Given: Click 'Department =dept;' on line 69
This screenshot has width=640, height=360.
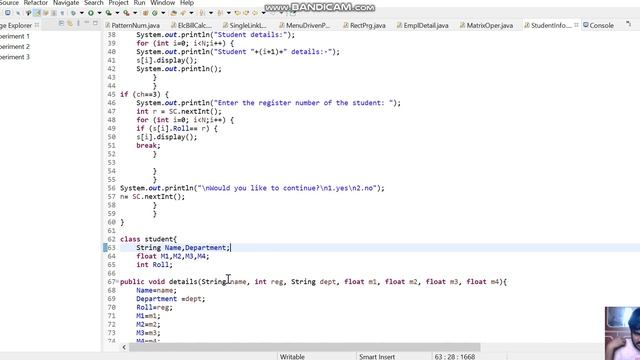Looking at the screenshot, I should point(171,299).
